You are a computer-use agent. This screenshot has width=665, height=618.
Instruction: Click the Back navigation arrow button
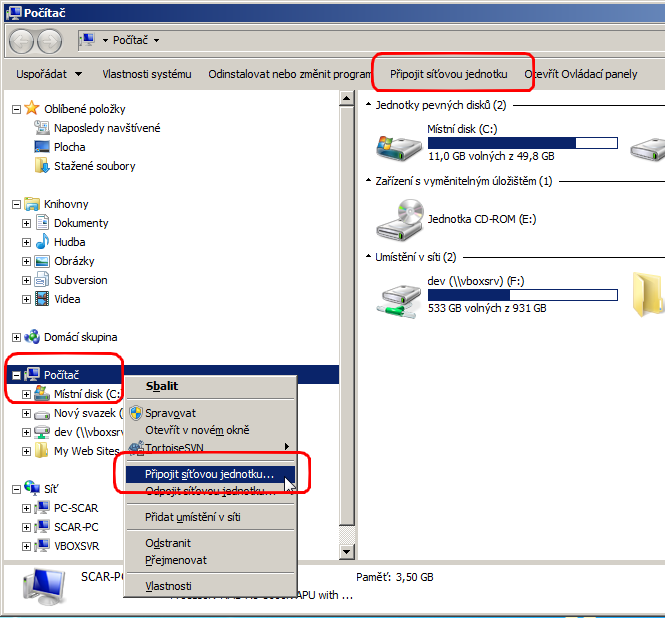pos(22,41)
